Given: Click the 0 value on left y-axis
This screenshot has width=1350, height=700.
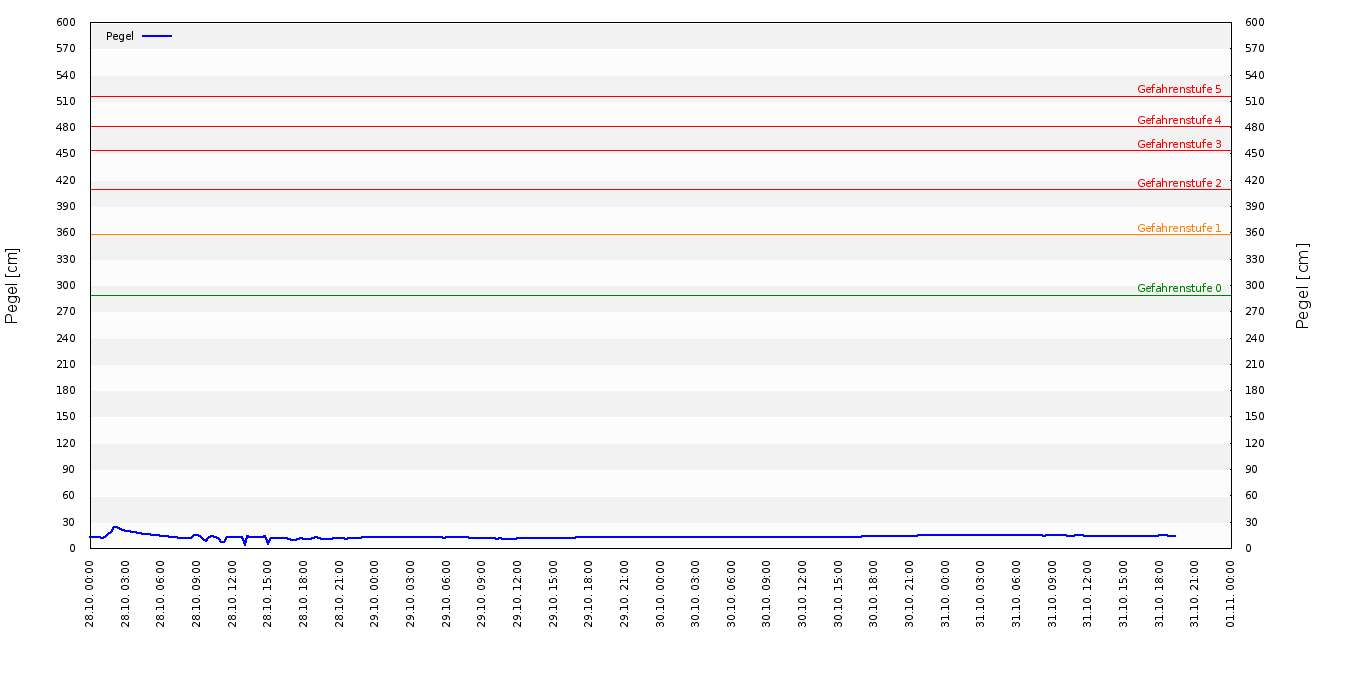Looking at the screenshot, I should (x=72, y=548).
